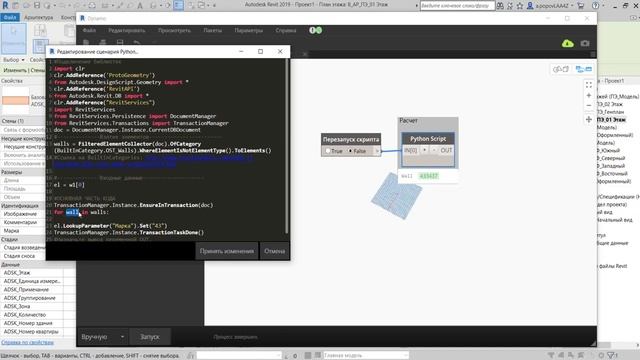640x360 pixels.
Task: Open the Редактировать menu in Dynamo
Action: tap(127, 30)
